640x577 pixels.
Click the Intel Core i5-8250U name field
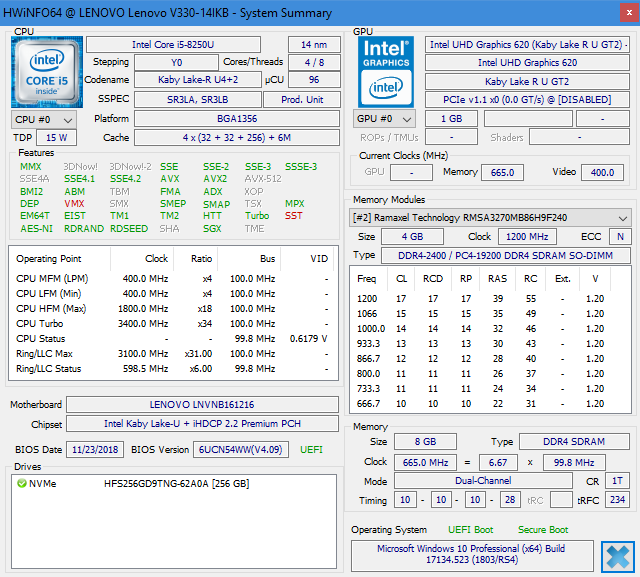(173, 44)
